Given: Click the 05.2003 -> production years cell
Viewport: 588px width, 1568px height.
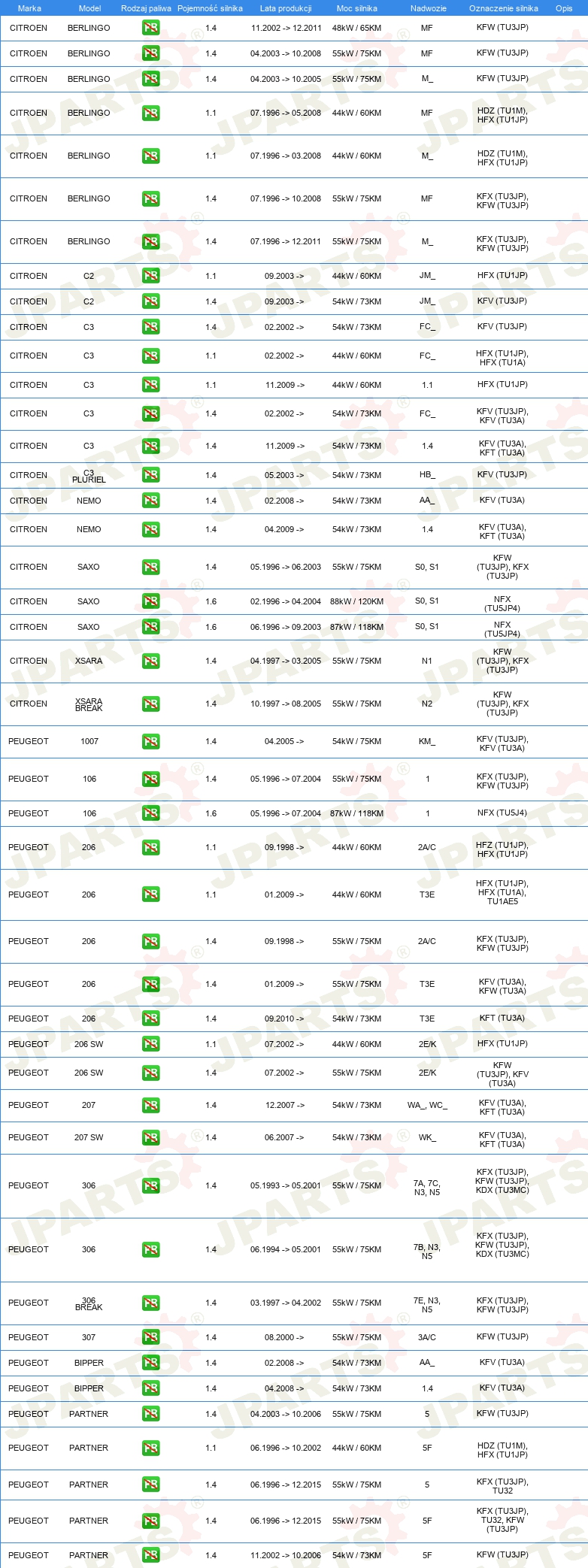Looking at the screenshot, I should click(x=284, y=475).
